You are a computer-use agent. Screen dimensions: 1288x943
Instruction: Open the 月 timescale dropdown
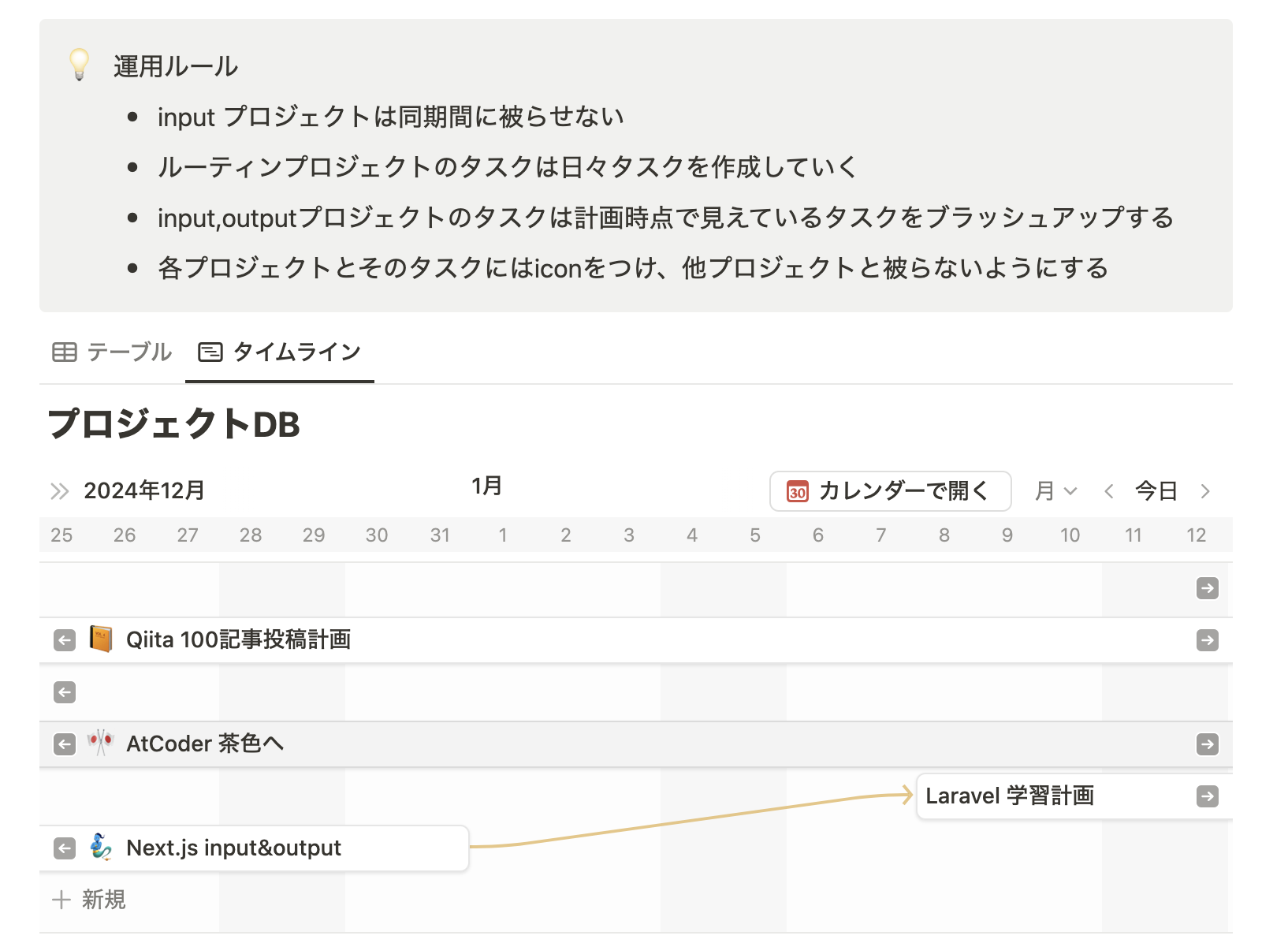tap(1055, 491)
